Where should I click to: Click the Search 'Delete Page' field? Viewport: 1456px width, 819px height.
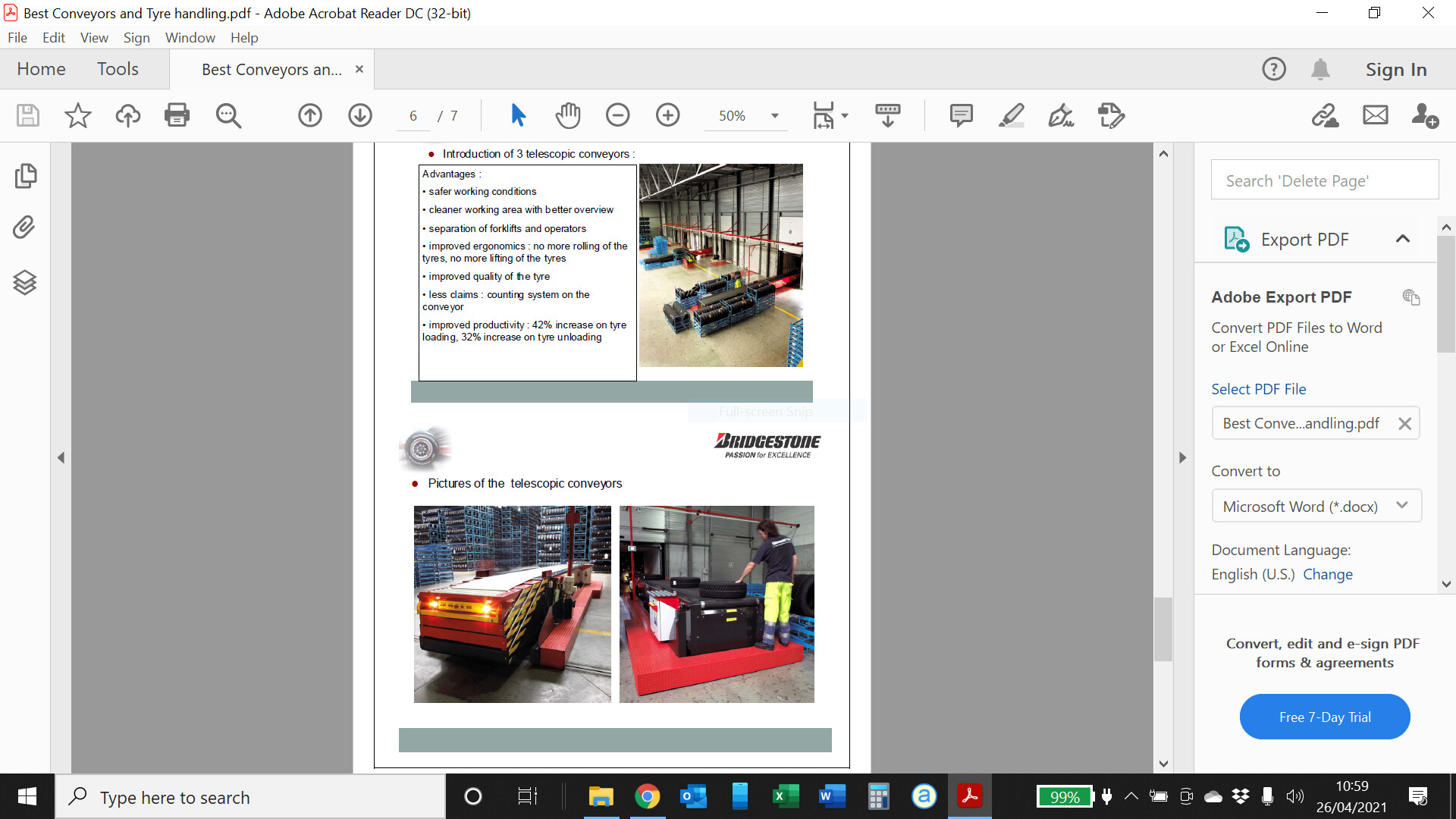[1324, 180]
